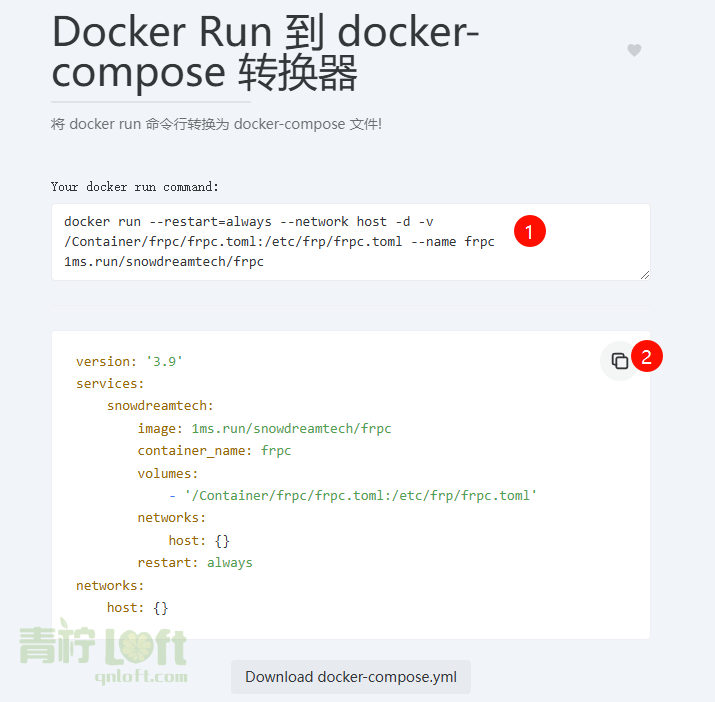Click the textarea resize grip corner
The height and width of the screenshot is (702, 715).
pyautogui.click(x=645, y=275)
